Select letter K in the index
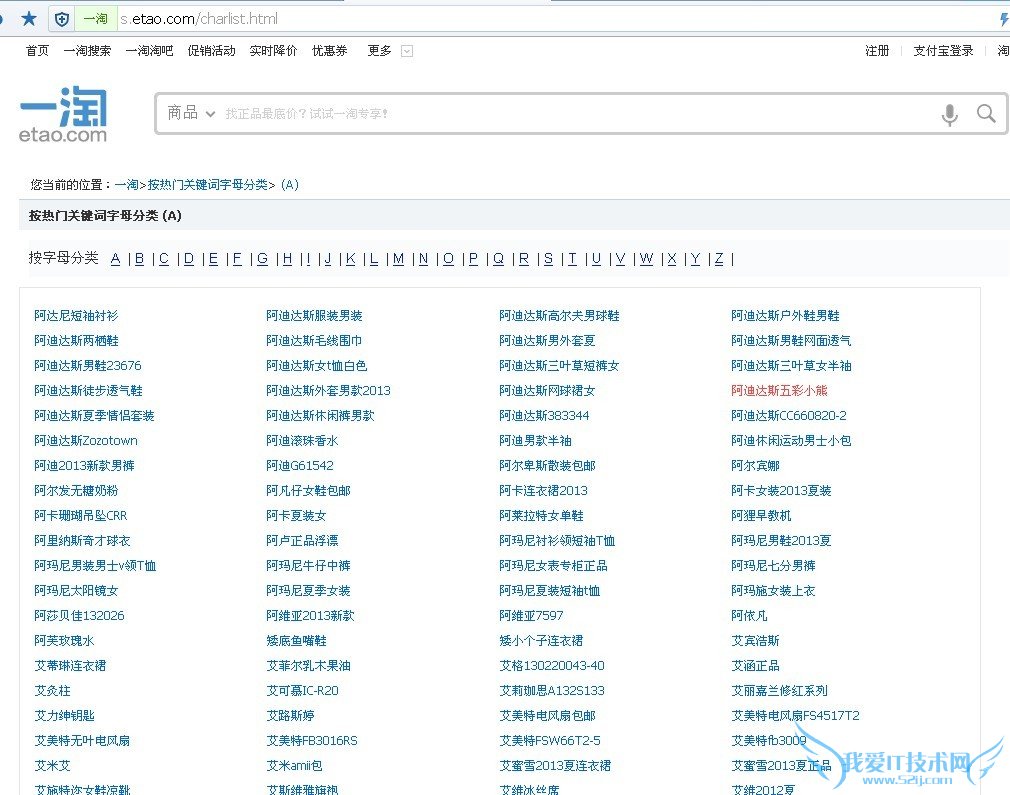 (350, 258)
